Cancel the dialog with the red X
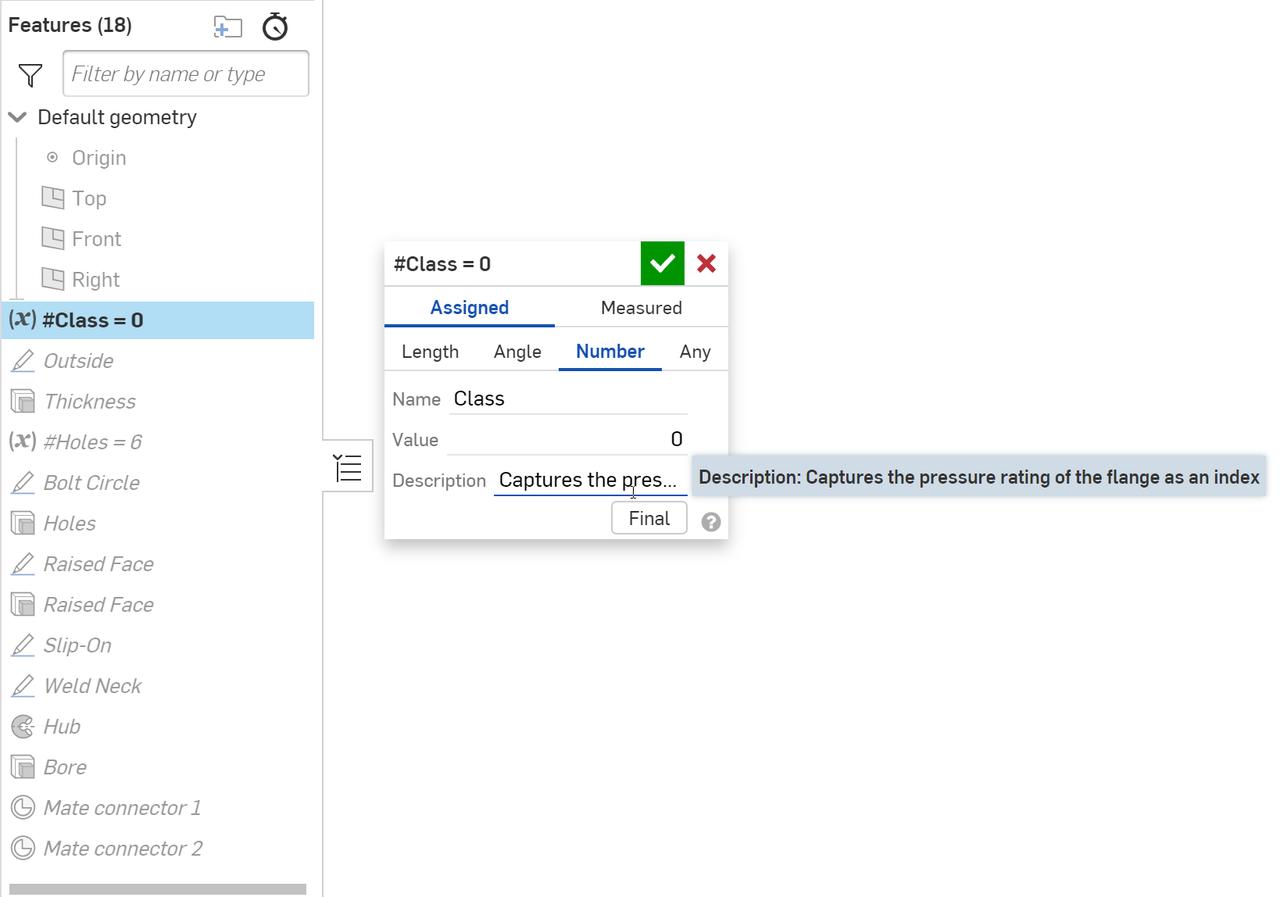This screenshot has width=1280, height=897. 706,263
